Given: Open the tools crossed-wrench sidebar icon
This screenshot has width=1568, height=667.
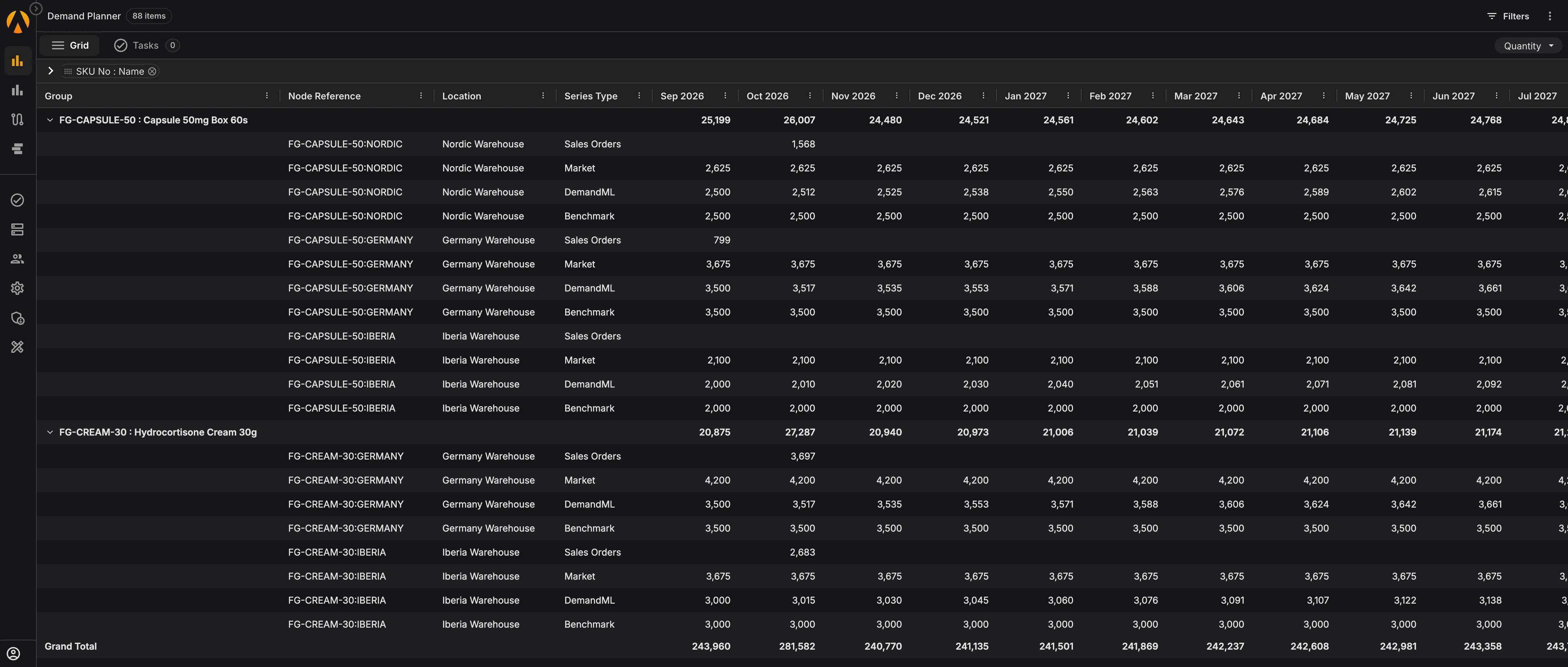Looking at the screenshot, I should (18, 347).
